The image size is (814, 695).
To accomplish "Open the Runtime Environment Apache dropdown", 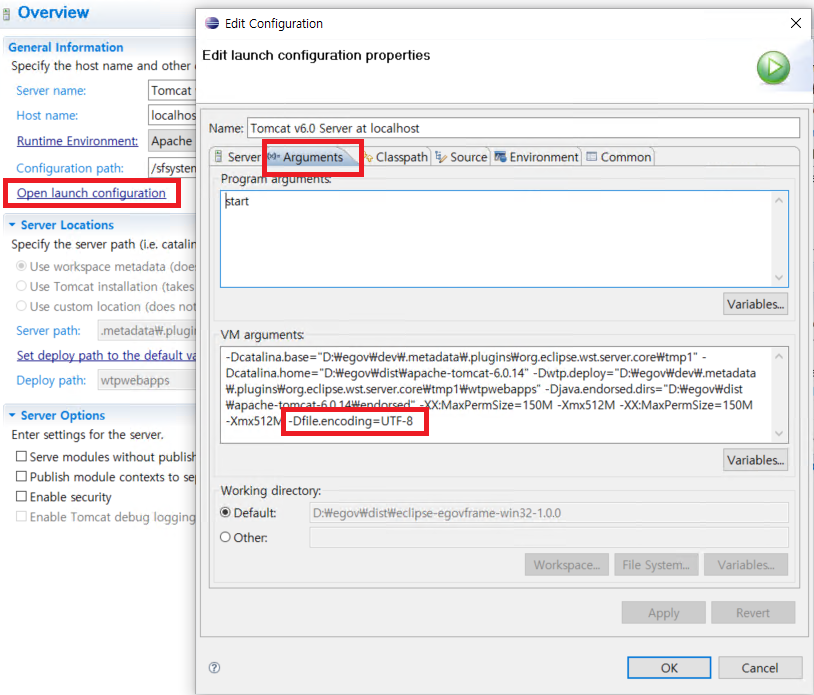I will pyautogui.click(x=172, y=141).
